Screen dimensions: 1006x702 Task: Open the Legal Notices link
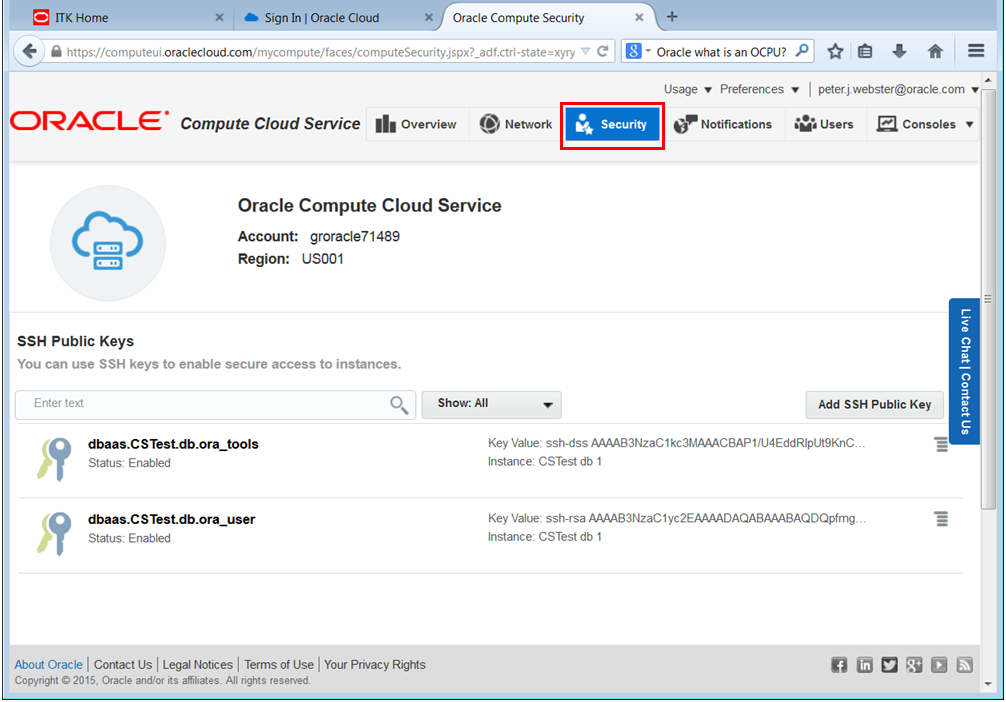tap(198, 665)
